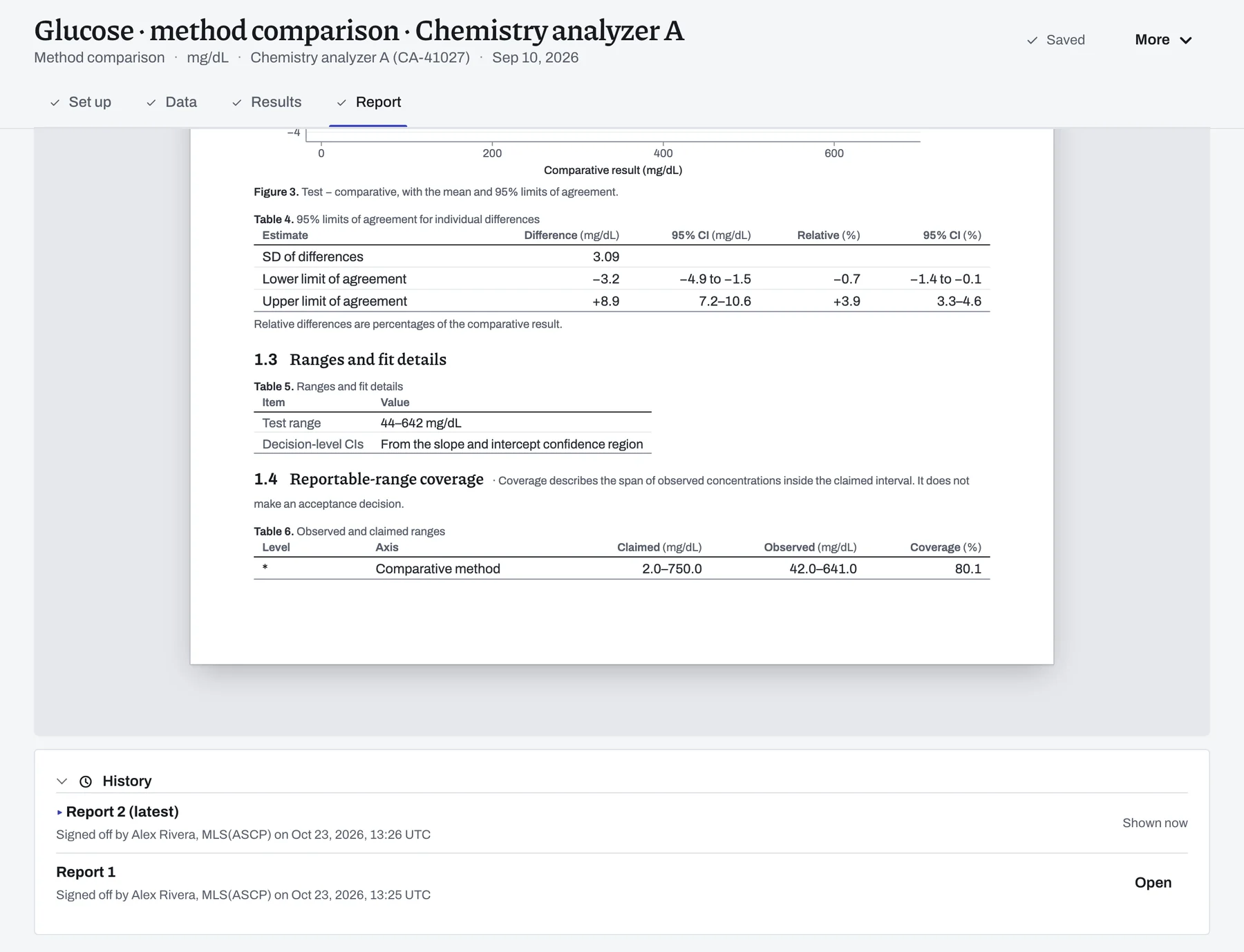Viewport: 1244px width, 952px height.
Task: Click the History clock icon
Action: [x=86, y=781]
